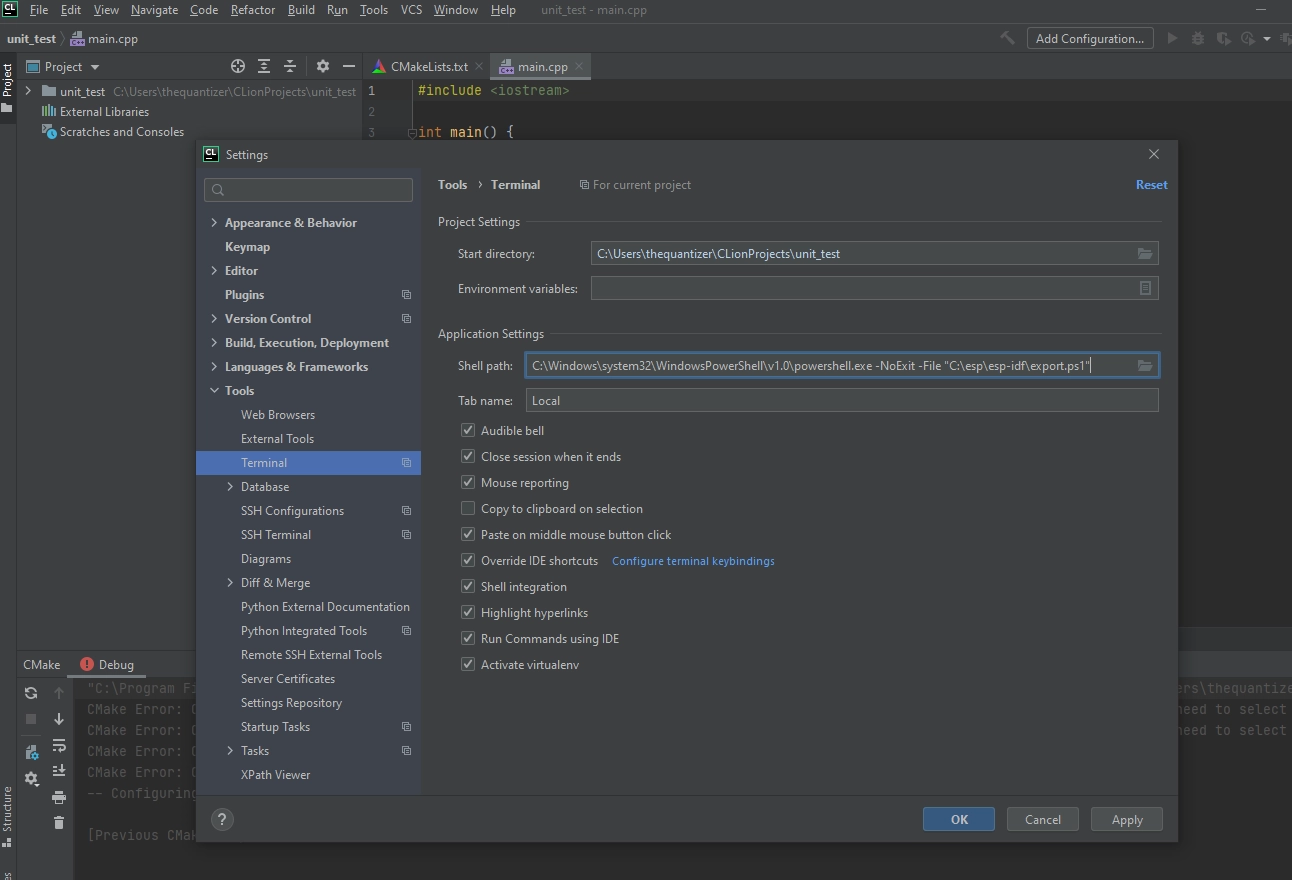Open the Navigate menu
This screenshot has width=1292, height=880.
click(154, 10)
